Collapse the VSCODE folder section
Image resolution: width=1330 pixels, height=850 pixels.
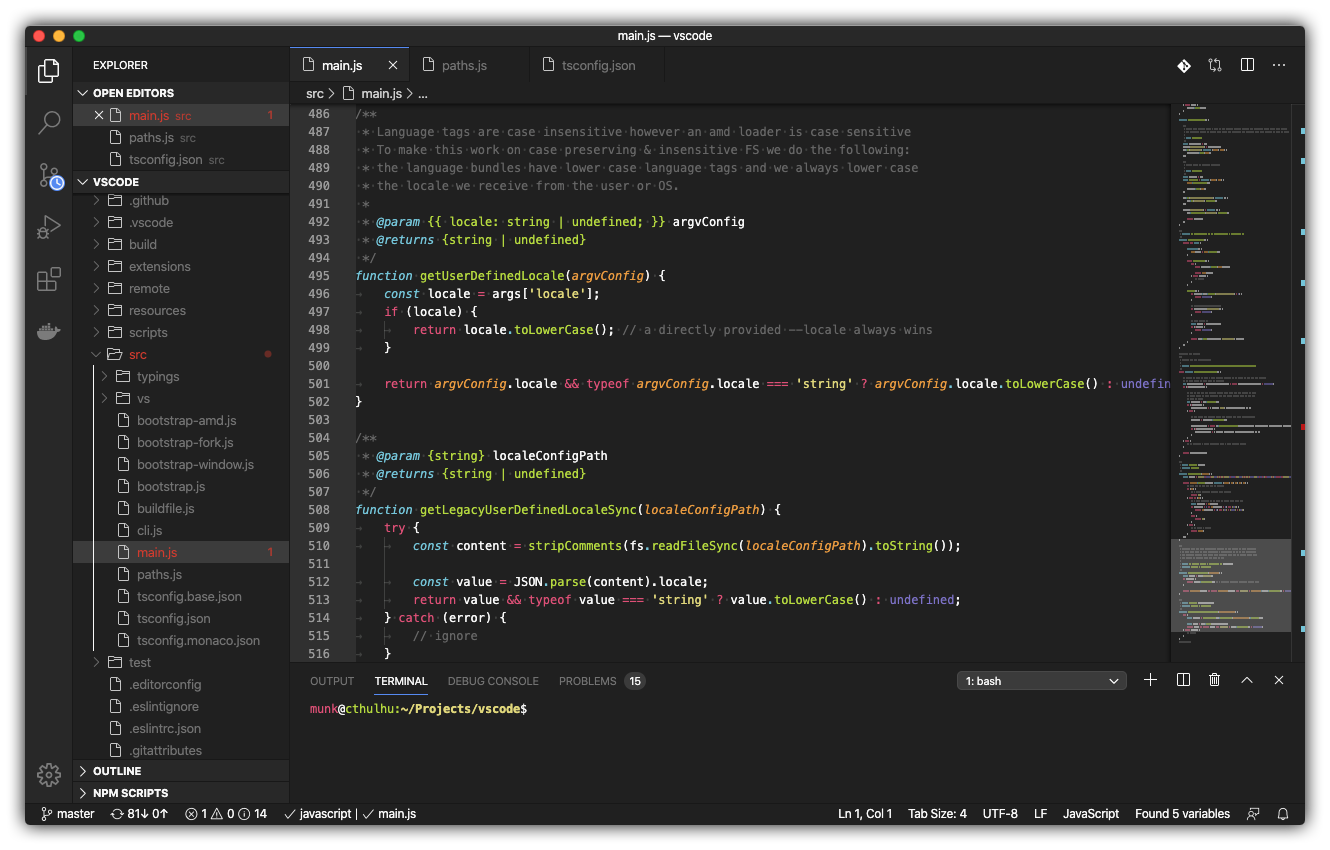181,182
